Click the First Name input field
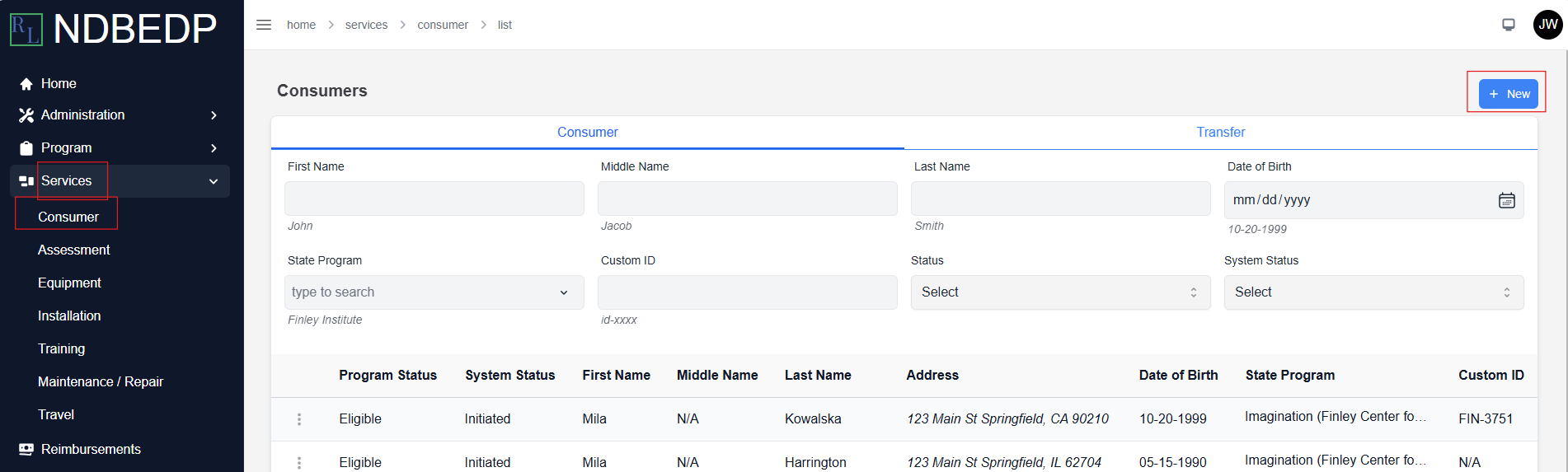 434,199
